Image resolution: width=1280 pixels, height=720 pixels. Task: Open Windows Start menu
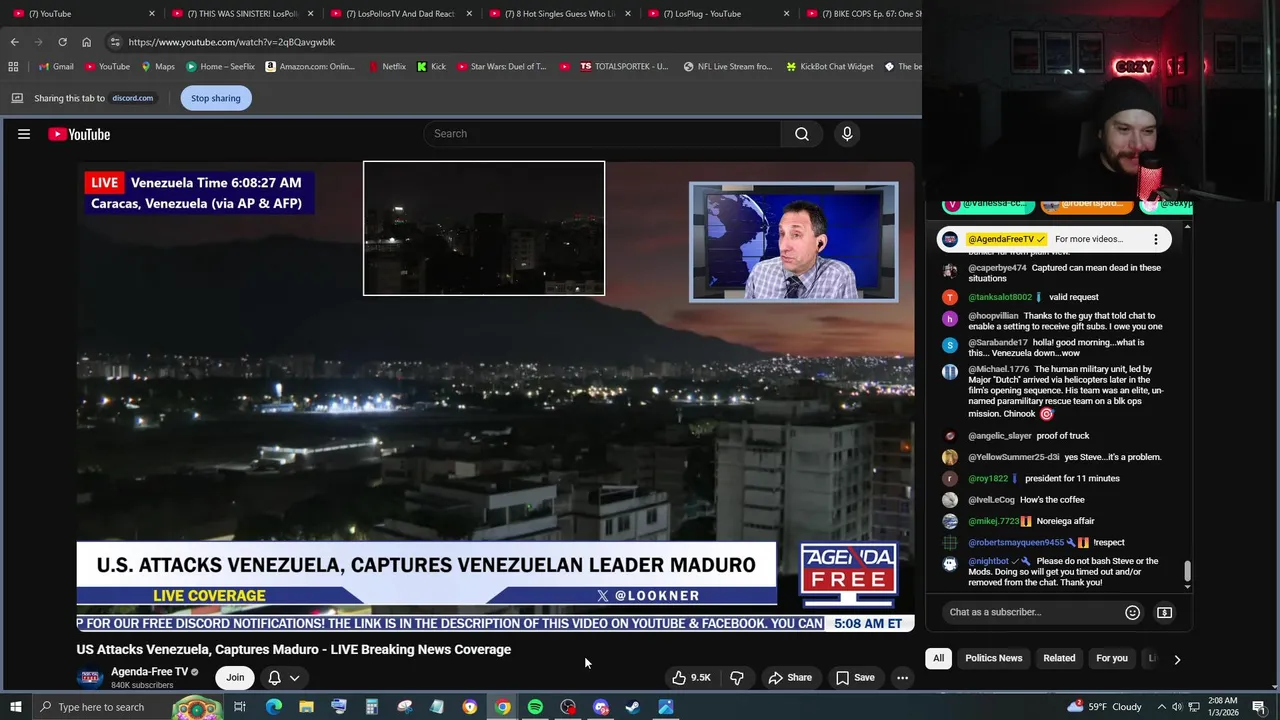coord(15,707)
